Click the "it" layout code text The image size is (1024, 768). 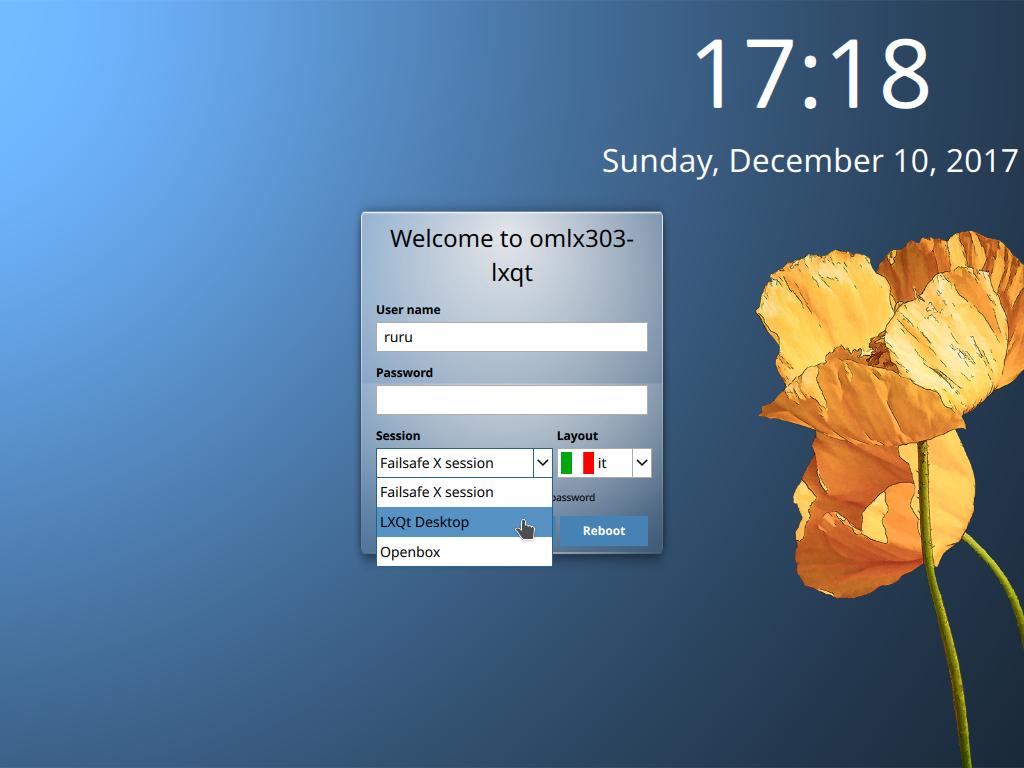coord(602,463)
